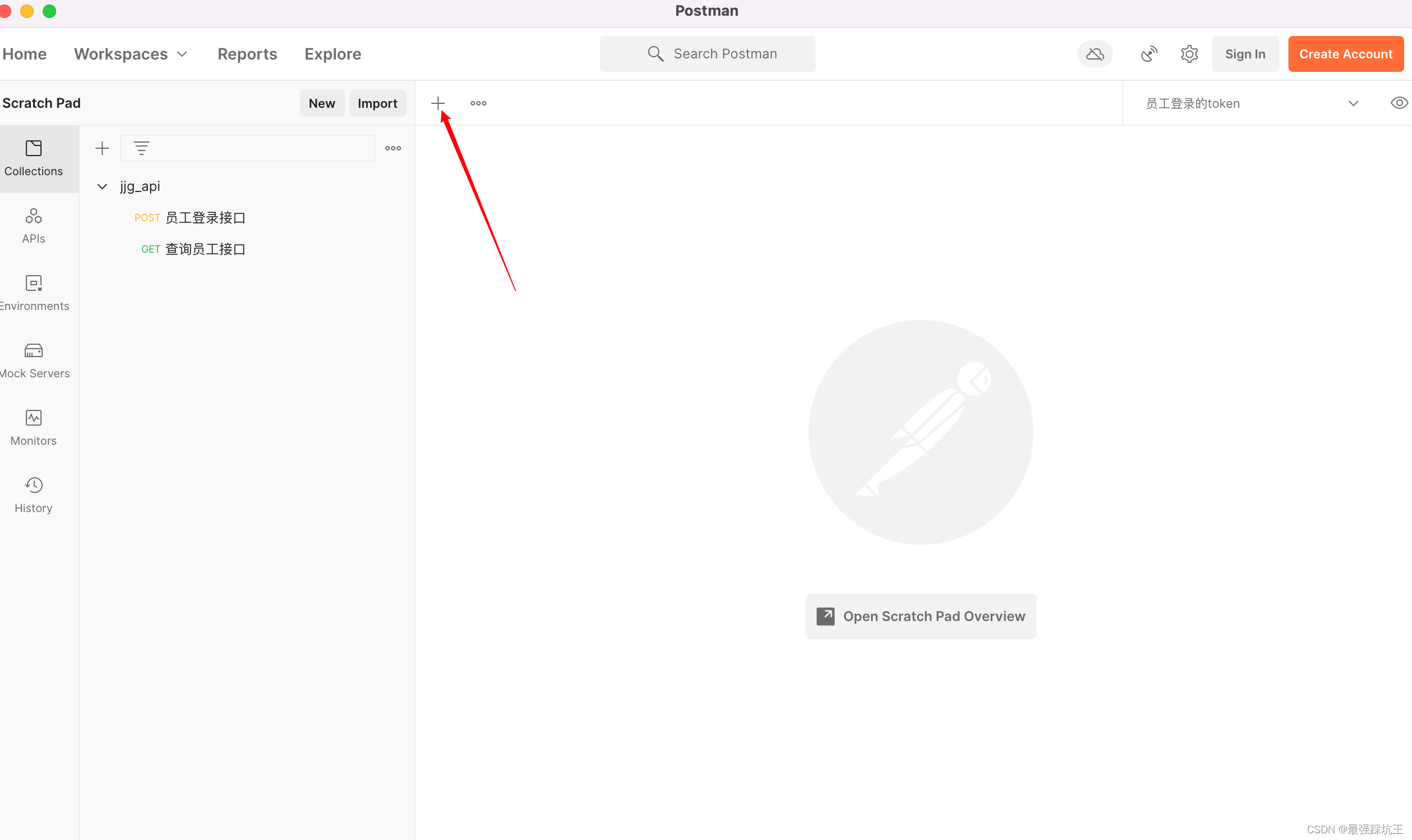This screenshot has height=840, width=1412.
Task: Open the Environments sidebar panel
Action: click(33, 293)
